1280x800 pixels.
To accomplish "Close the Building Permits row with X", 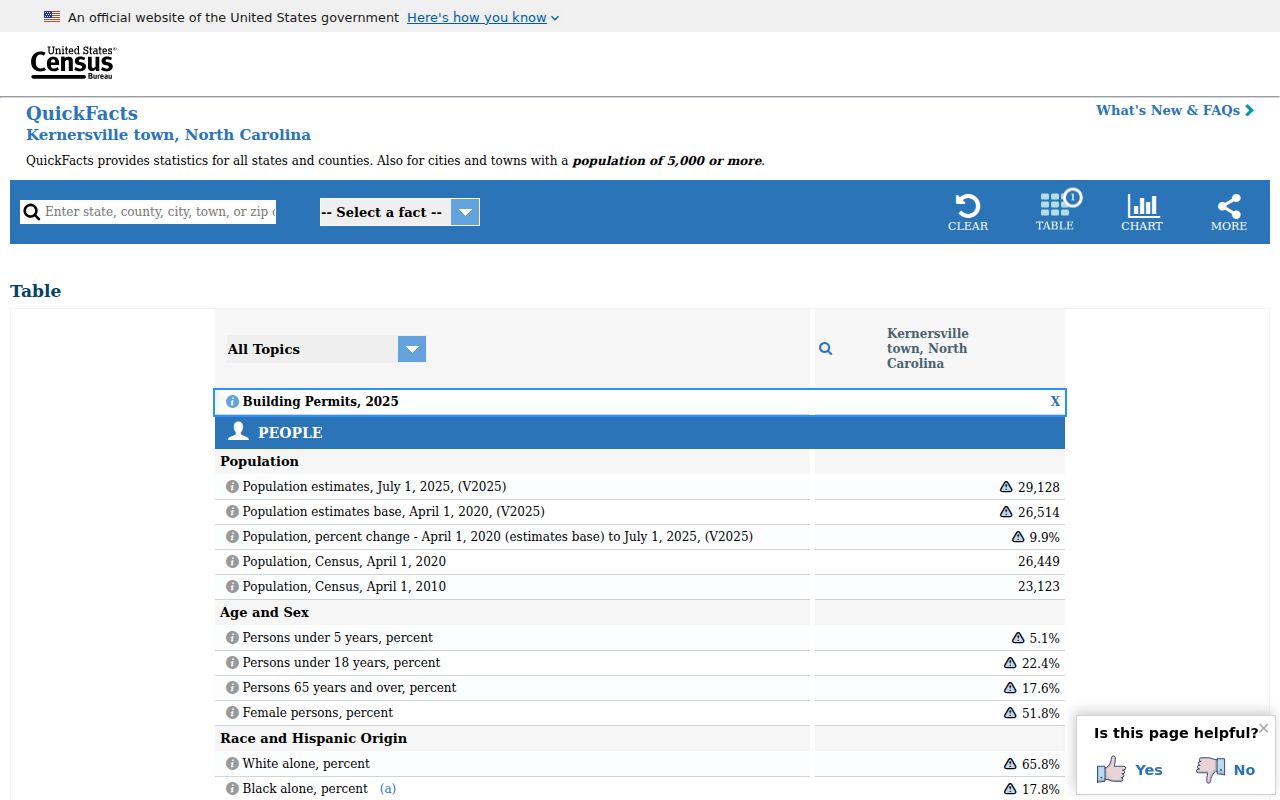I will pyautogui.click(x=1055, y=401).
